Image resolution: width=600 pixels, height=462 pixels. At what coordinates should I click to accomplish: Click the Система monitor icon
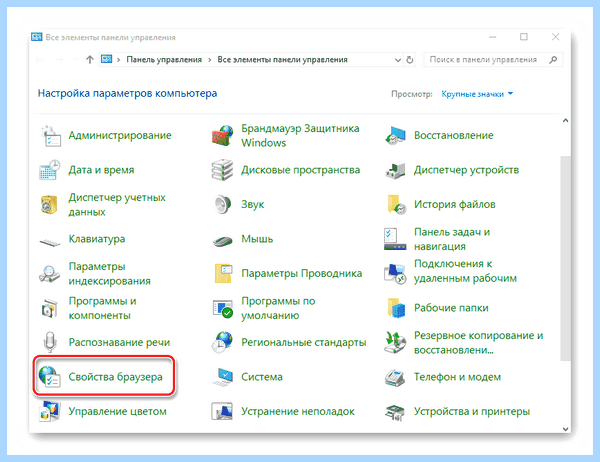pos(223,377)
